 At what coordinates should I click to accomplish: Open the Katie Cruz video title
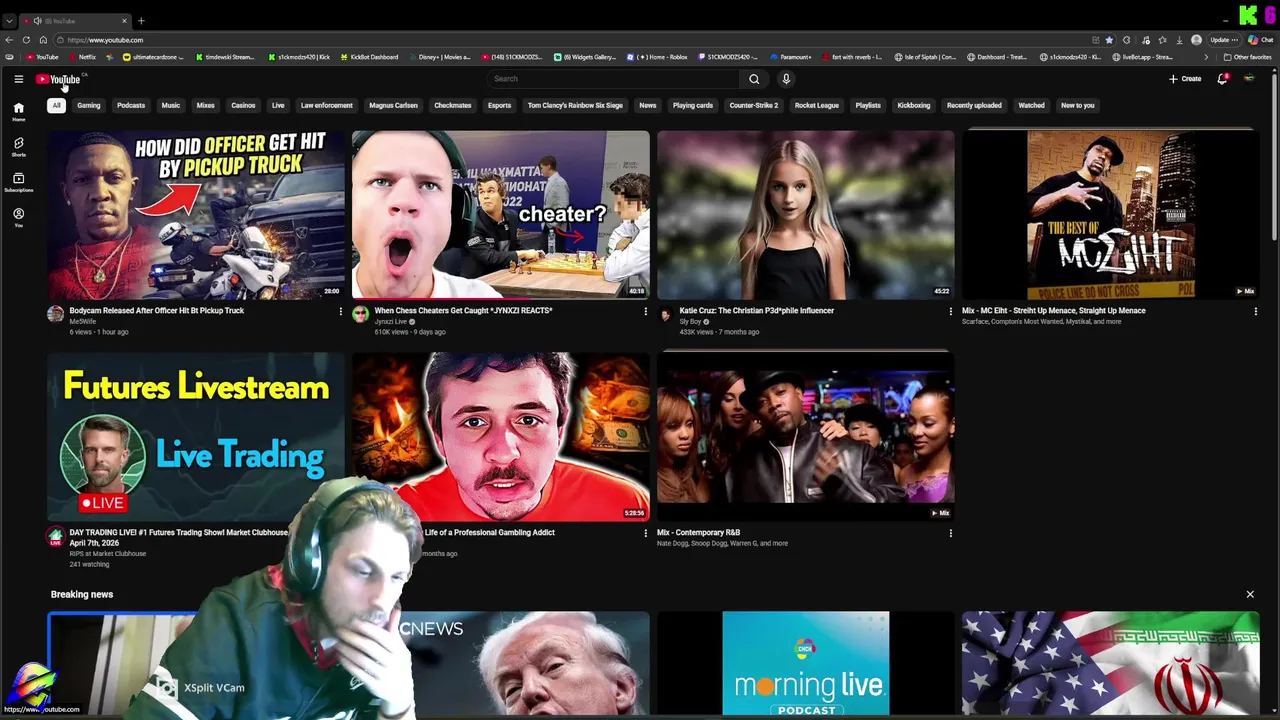pyautogui.click(x=756, y=311)
